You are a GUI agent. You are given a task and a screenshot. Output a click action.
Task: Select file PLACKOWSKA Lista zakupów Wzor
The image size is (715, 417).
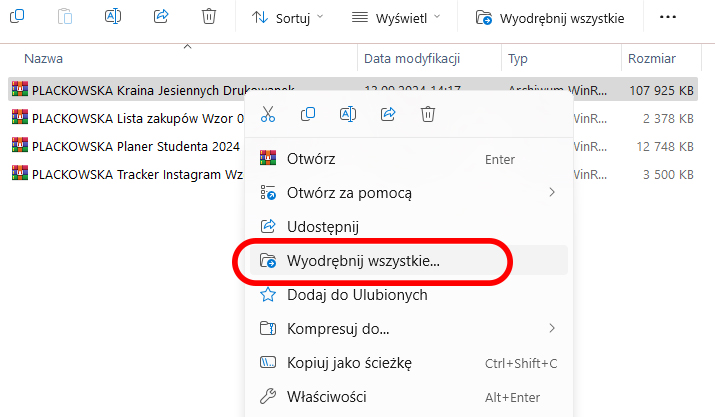138,119
